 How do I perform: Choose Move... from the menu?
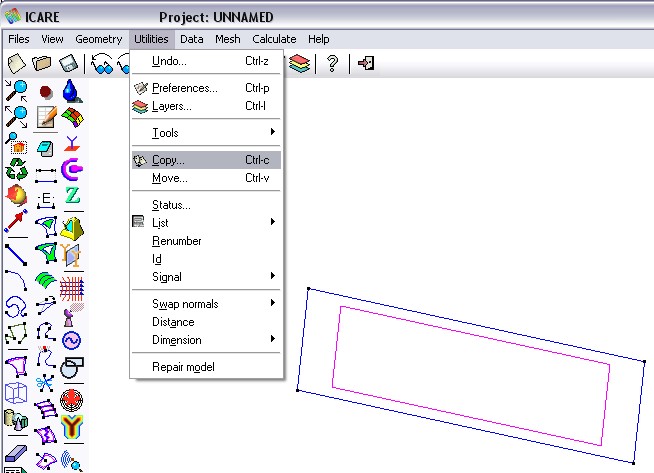[x=206, y=178]
